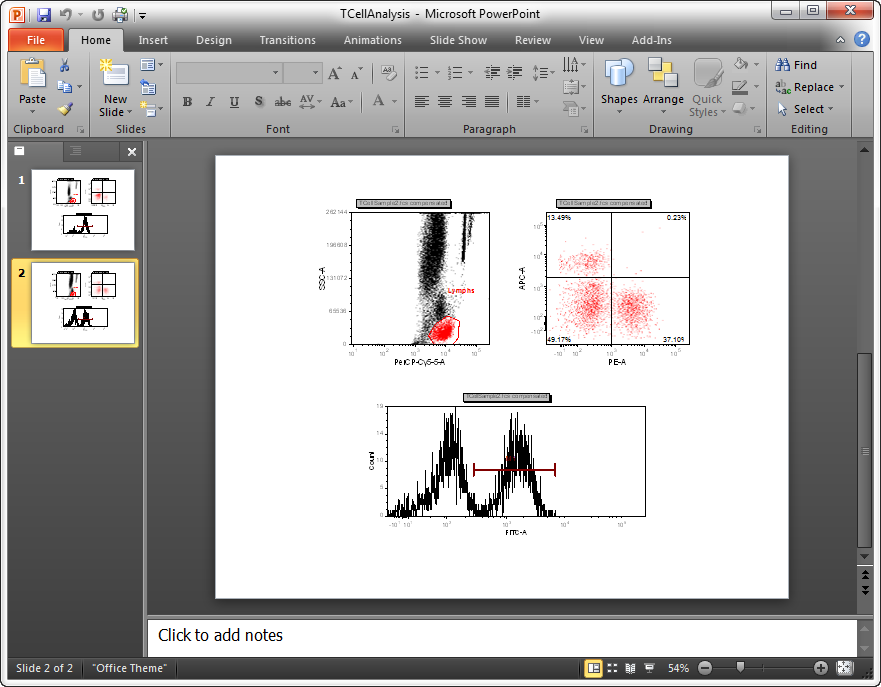Toggle Bold formatting

coord(187,102)
